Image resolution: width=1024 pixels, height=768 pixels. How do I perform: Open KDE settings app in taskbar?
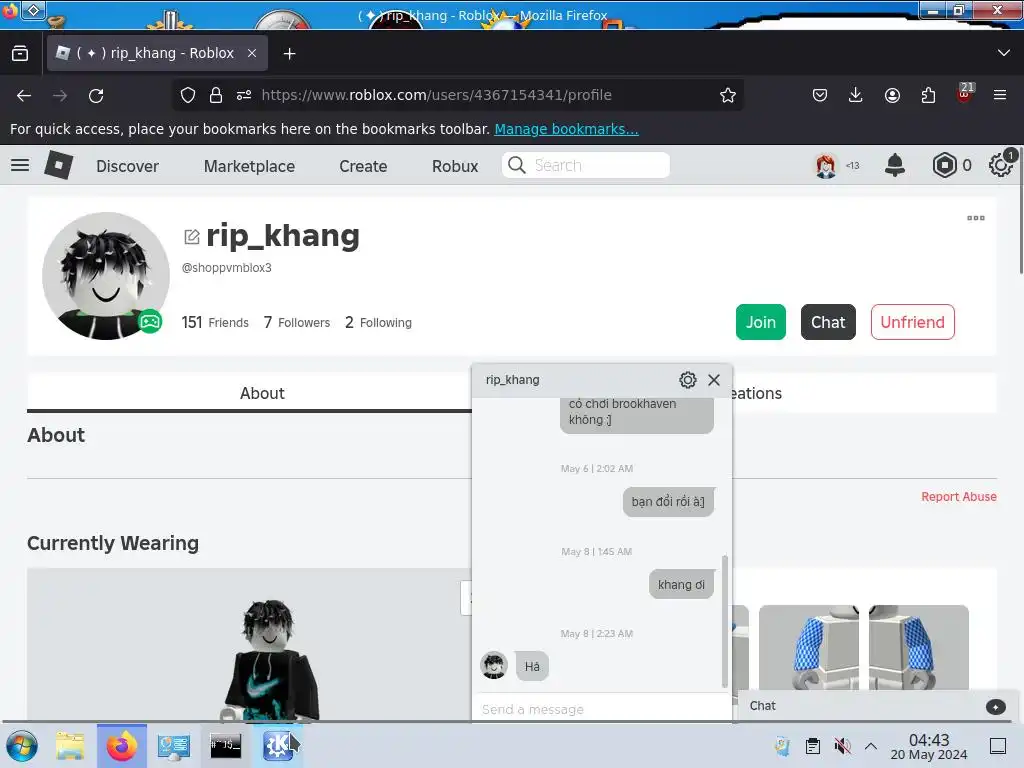[278, 746]
